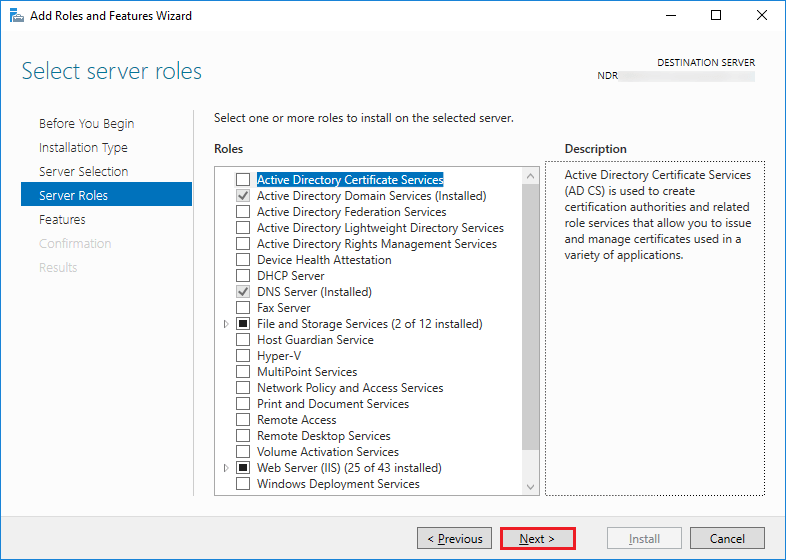Cancel the Add Roles wizard
This screenshot has height=560, width=788.
pos(727,538)
